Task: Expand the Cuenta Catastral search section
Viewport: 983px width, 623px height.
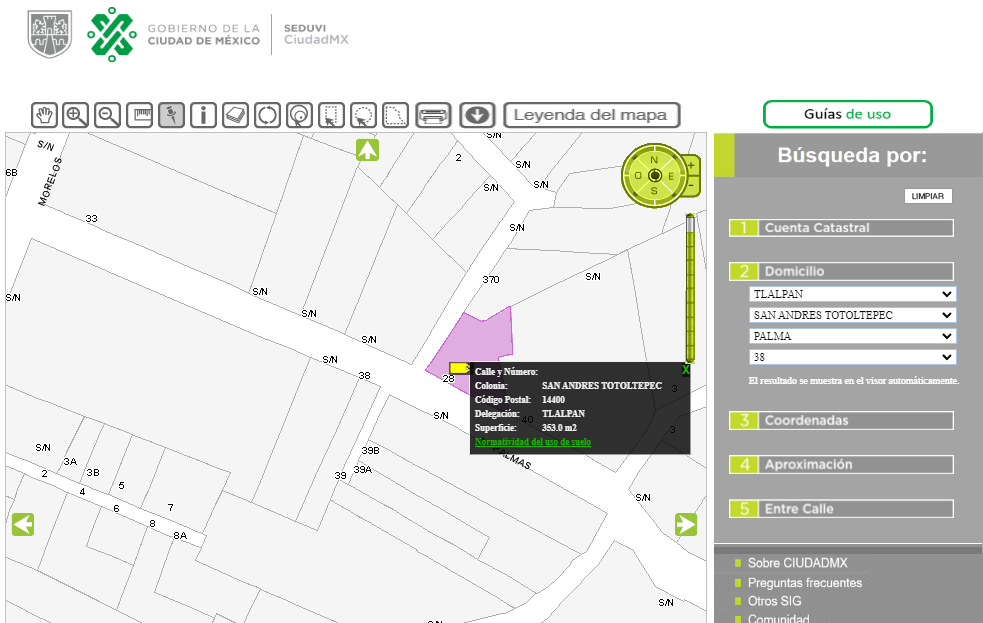Action: point(841,228)
